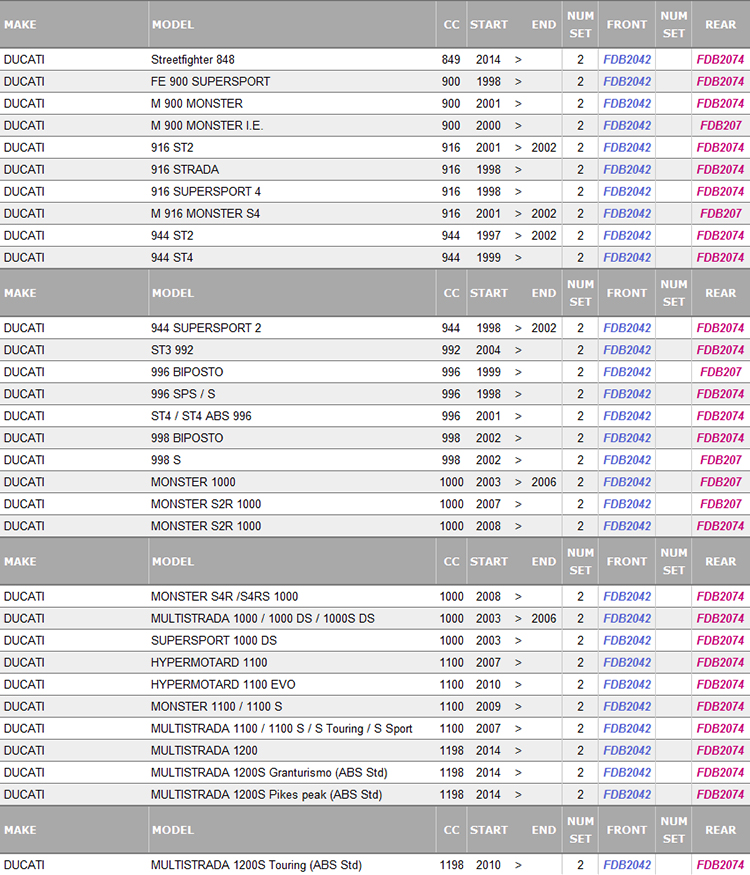Click front link in 998 BIPOSTO row

point(627,438)
